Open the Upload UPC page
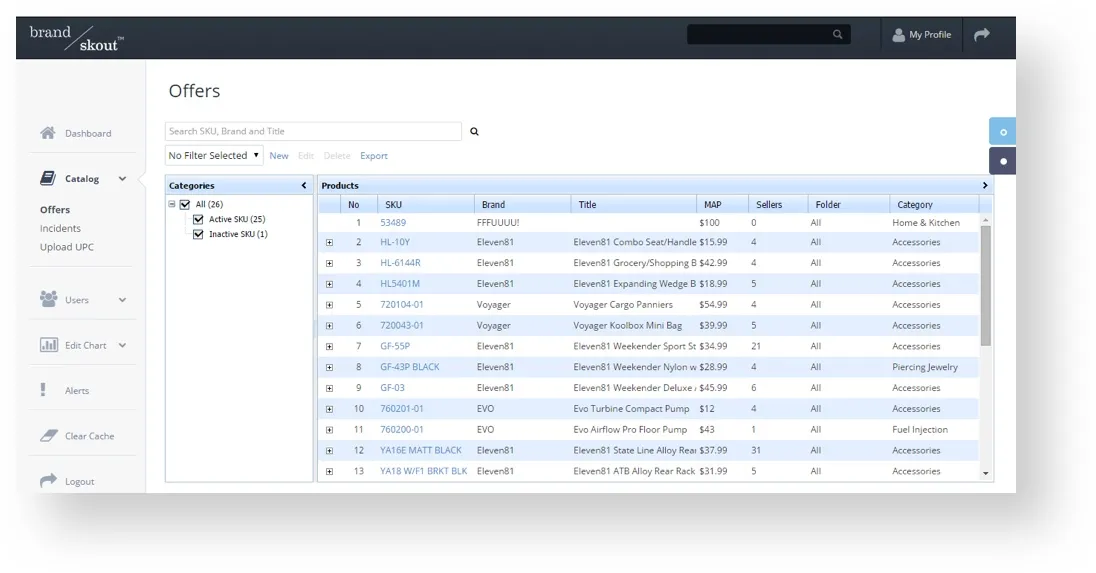The image size is (1096, 573). 66,247
